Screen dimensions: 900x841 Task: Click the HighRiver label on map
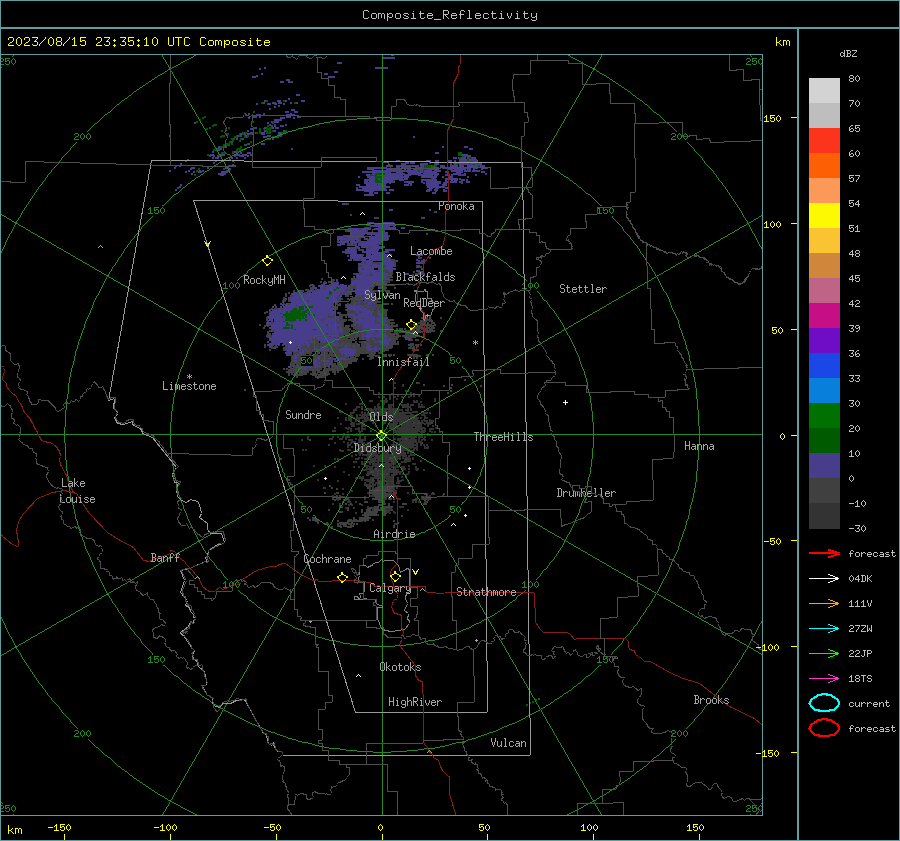(415, 702)
